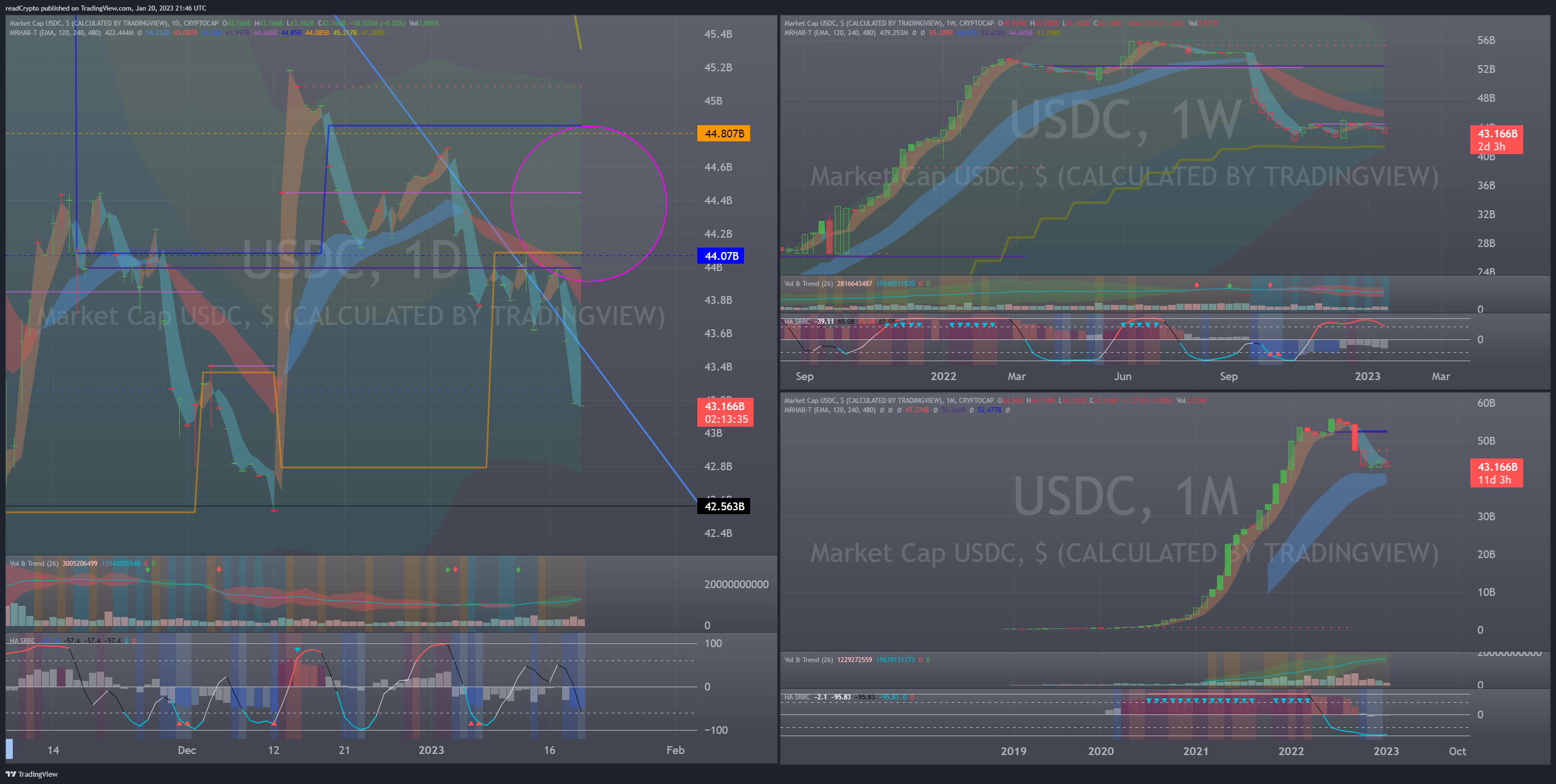Image resolution: width=1556 pixels, height=784 pixels.
Task: Click the 44.6B price axis tick on daily chart
Action: [x=718, y=167]
